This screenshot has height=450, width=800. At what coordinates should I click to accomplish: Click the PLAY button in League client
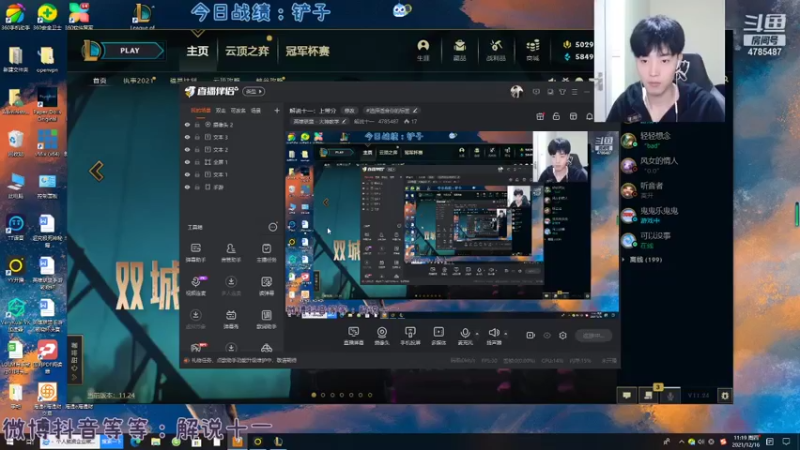(130, 51)
